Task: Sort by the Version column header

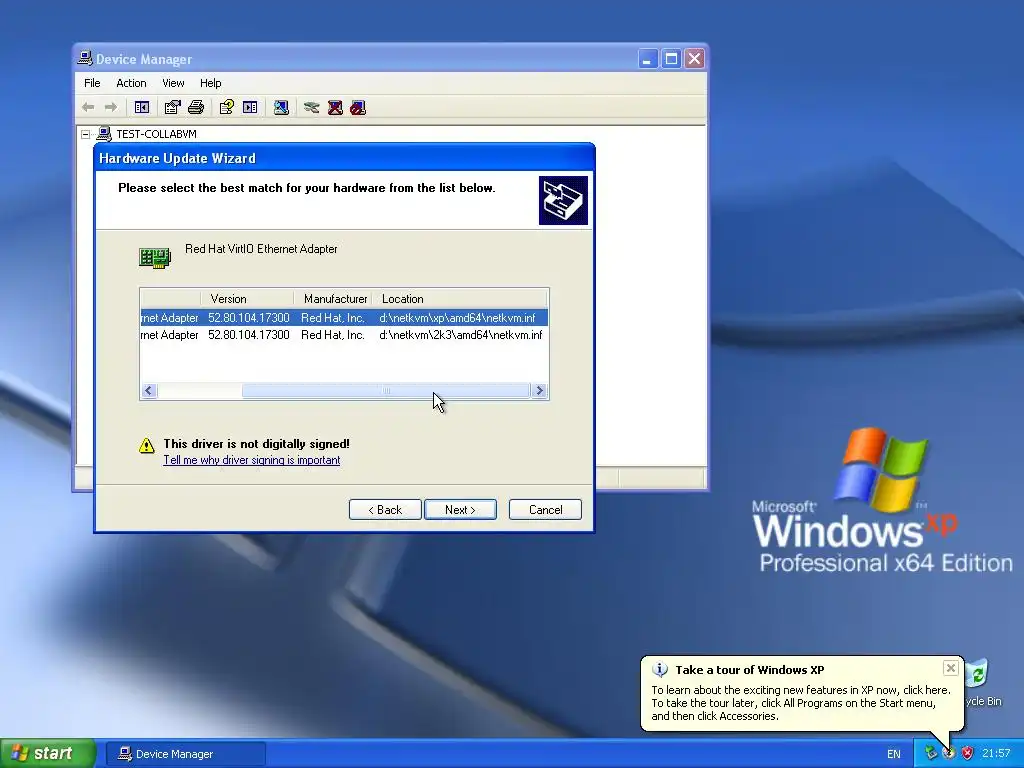Action: point(247,298)
